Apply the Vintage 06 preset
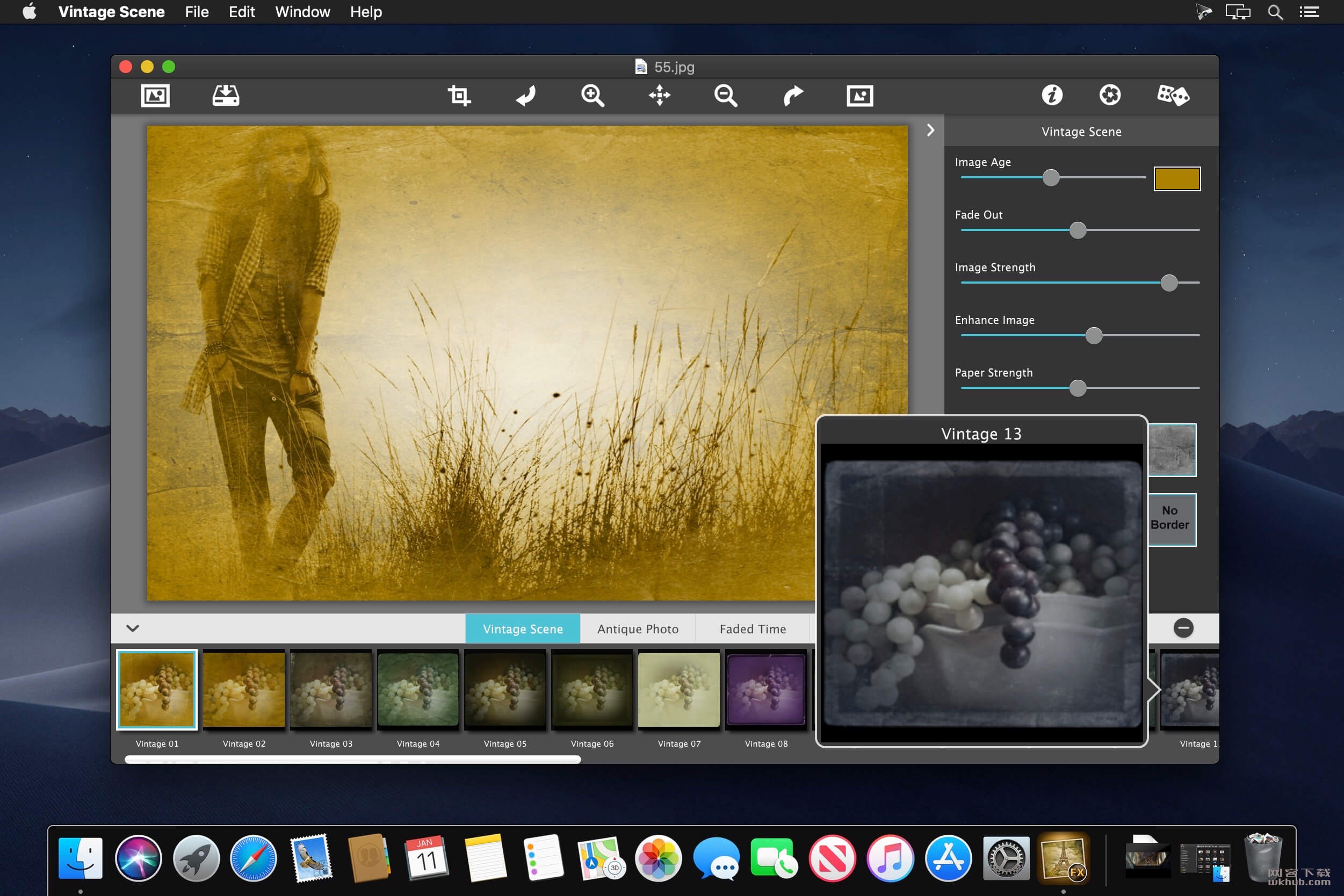This screenshot has width=1344, height=896. pos(592,690)
